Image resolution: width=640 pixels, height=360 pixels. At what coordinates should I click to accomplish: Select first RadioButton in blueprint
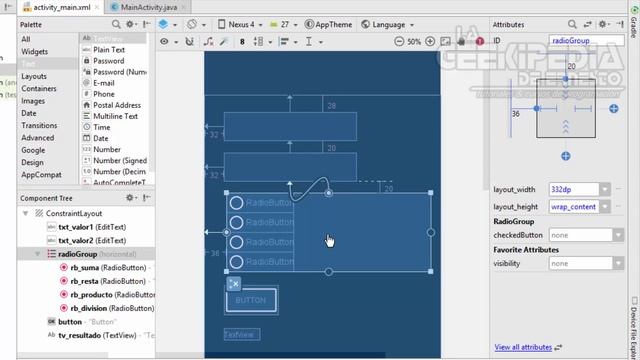(260, 203)
